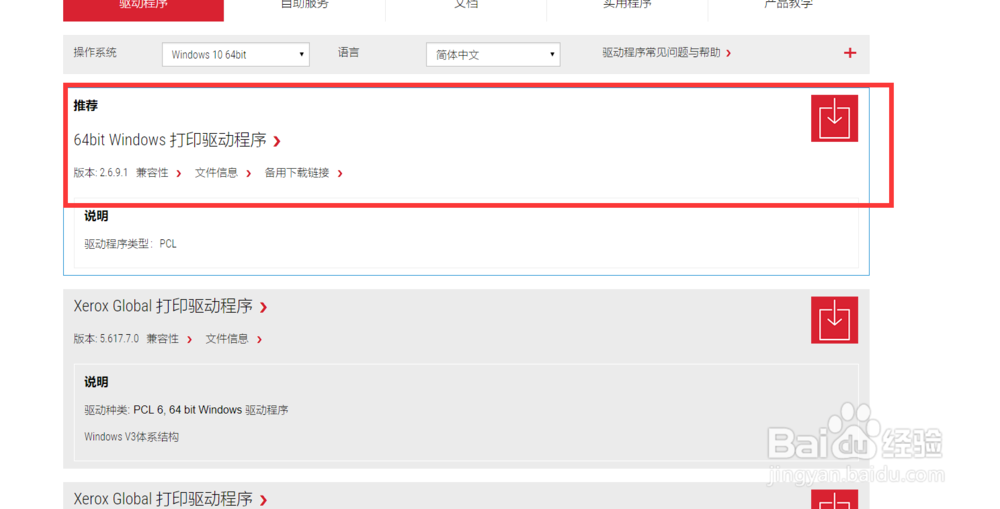
Task: Click 说明 heading above 驱动种类: PCL 6
Action: 96,382
